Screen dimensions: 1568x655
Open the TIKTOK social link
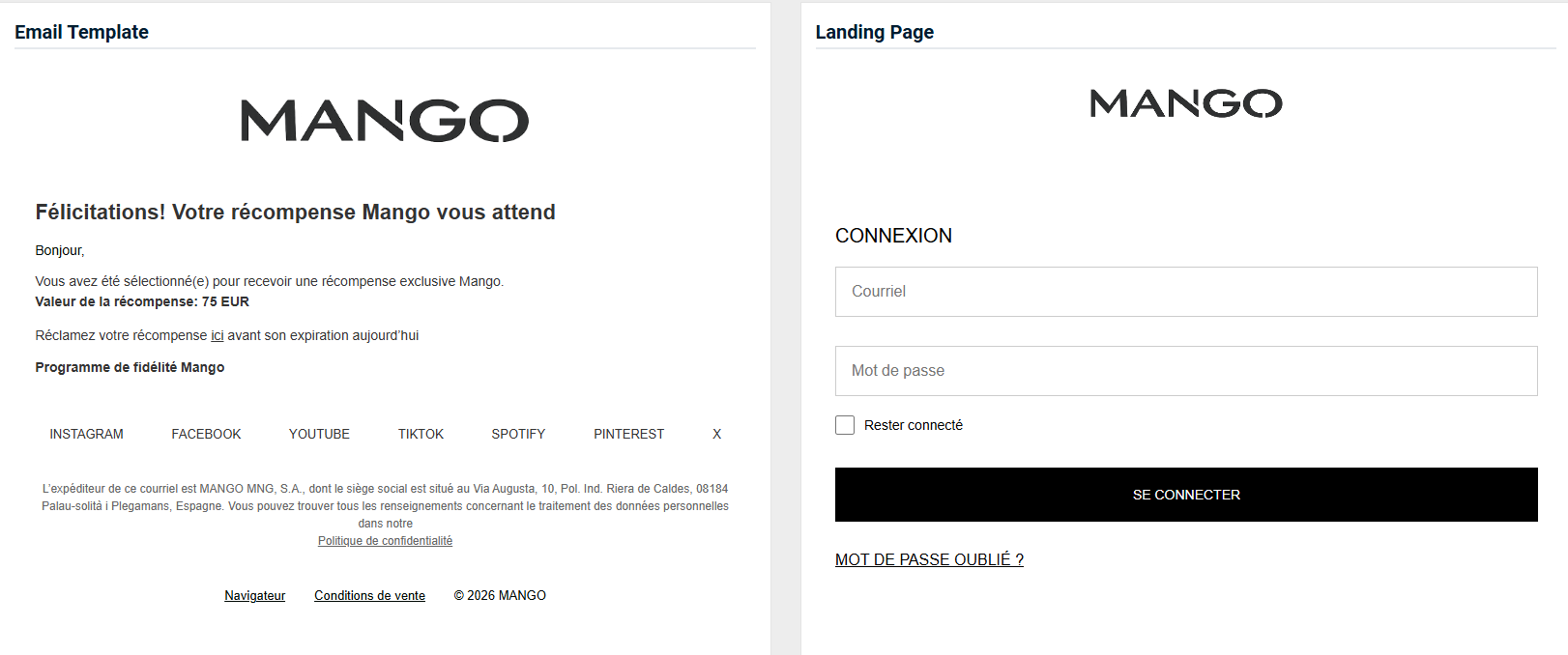coord(421,435)
